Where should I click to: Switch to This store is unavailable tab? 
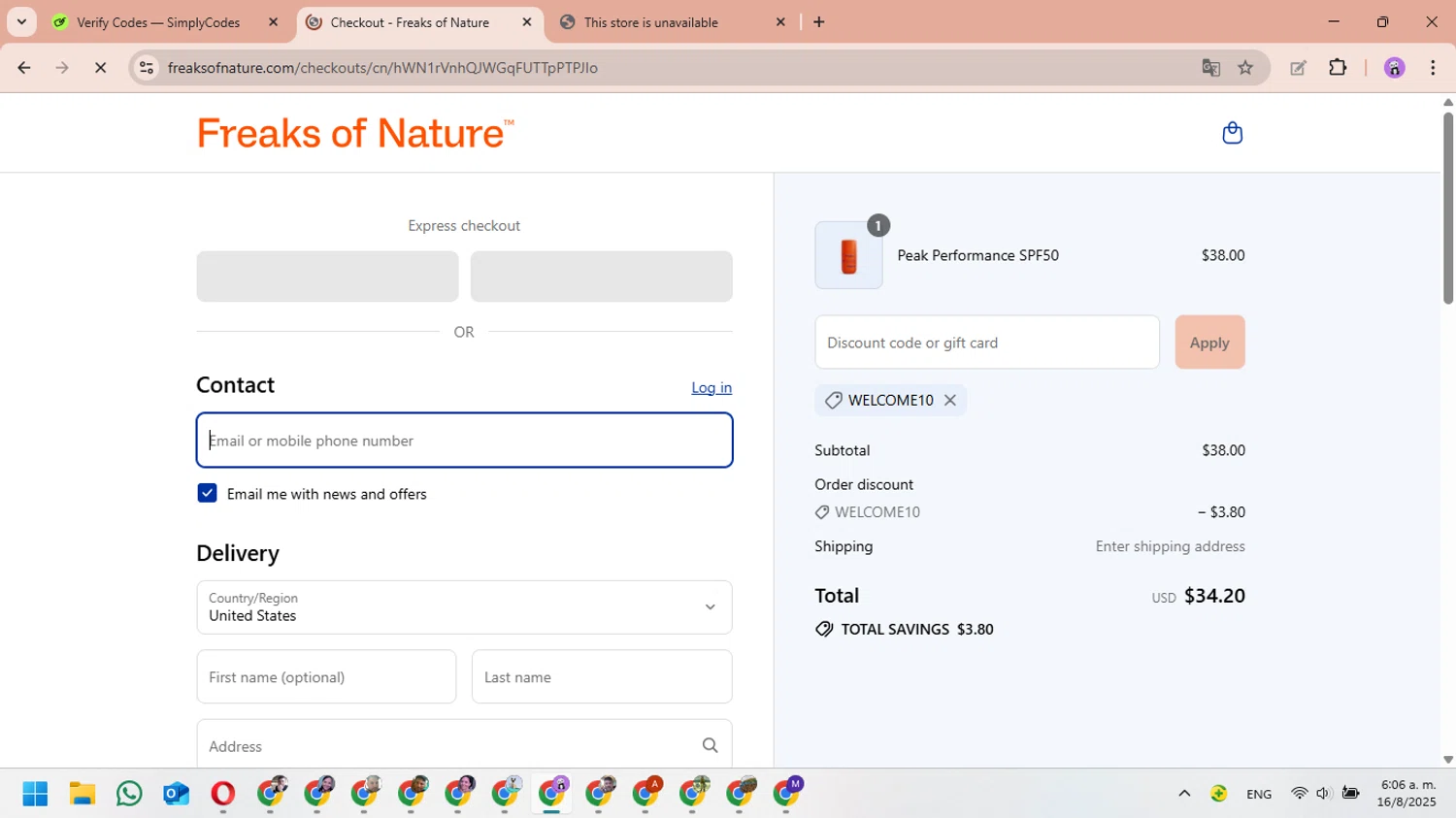(651, 22)
